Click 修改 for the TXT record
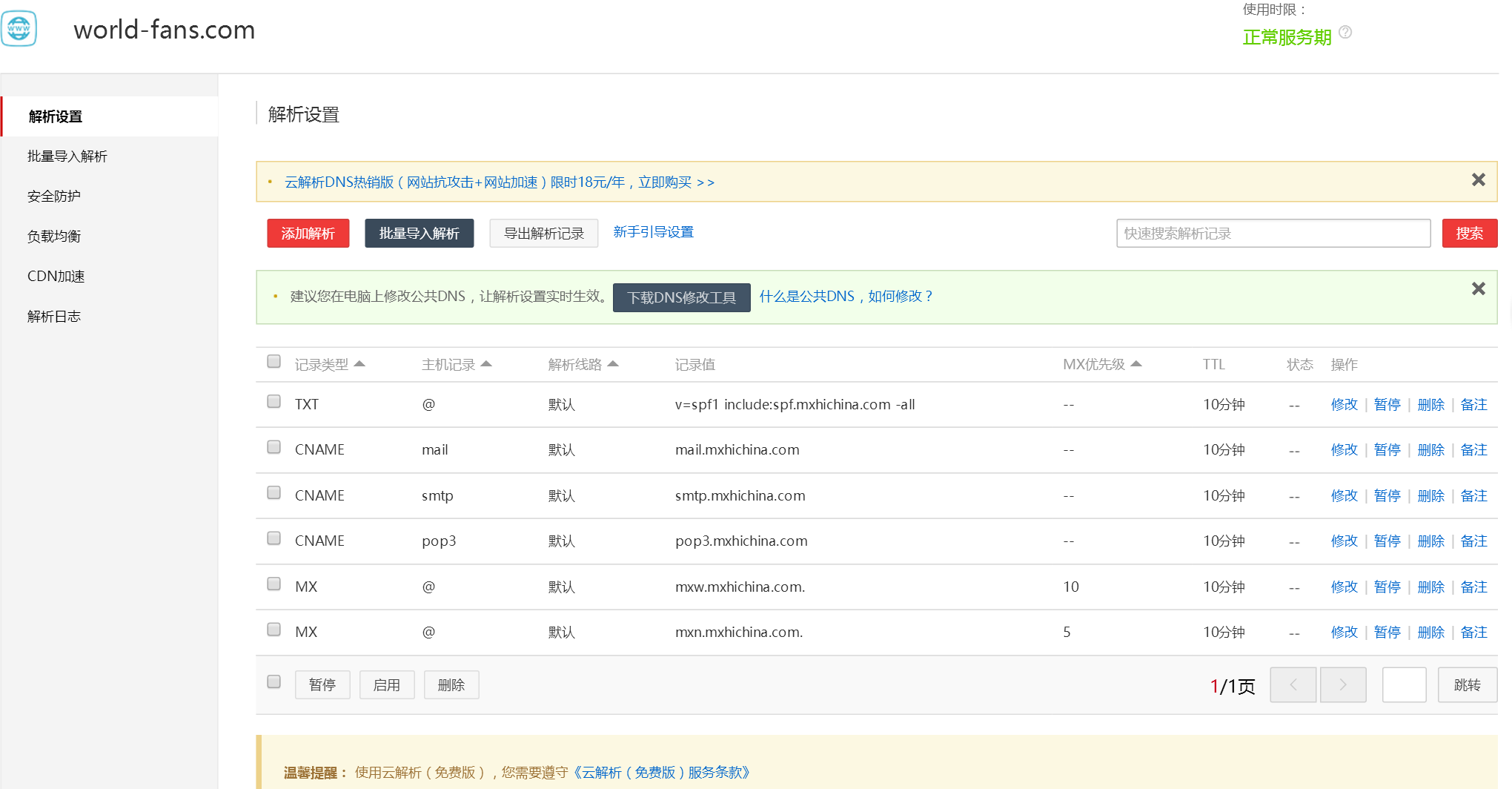Viewport: 1512px width, 789px height. coord(1344,405)
